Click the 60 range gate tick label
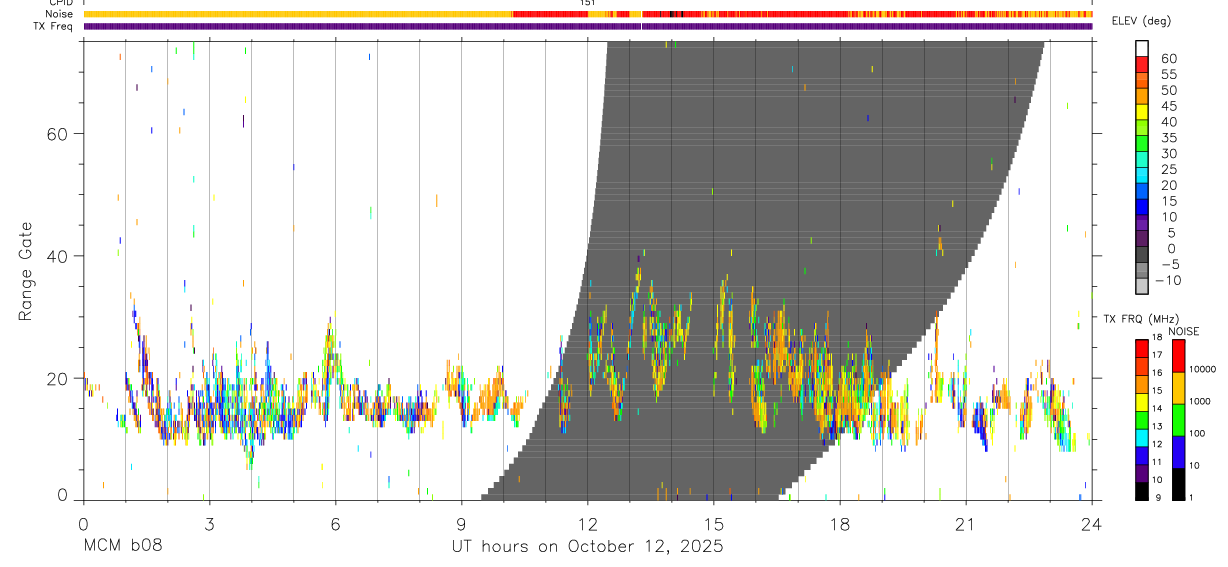The image size is (1228, 567). pos(54,134)
